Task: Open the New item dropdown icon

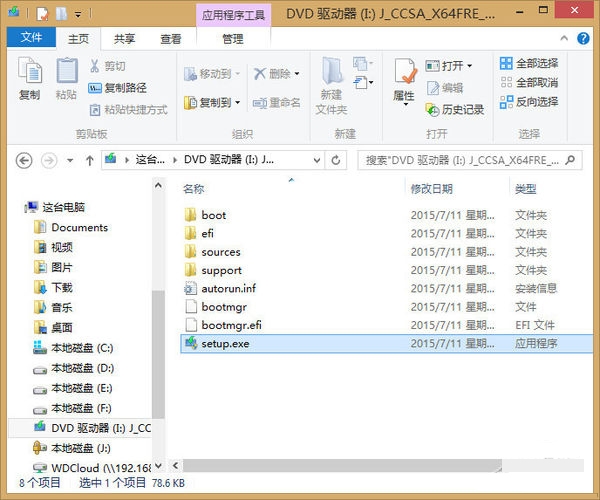Action: [x=362, y=63]
